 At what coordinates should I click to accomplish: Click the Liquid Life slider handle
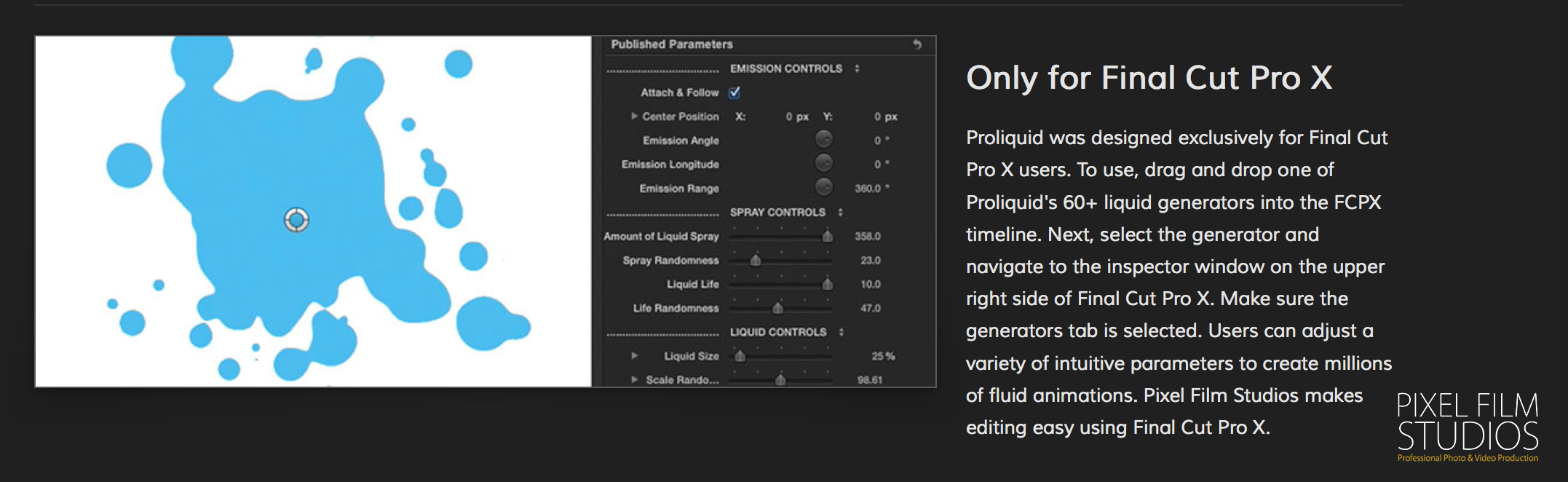coord(828,284)
